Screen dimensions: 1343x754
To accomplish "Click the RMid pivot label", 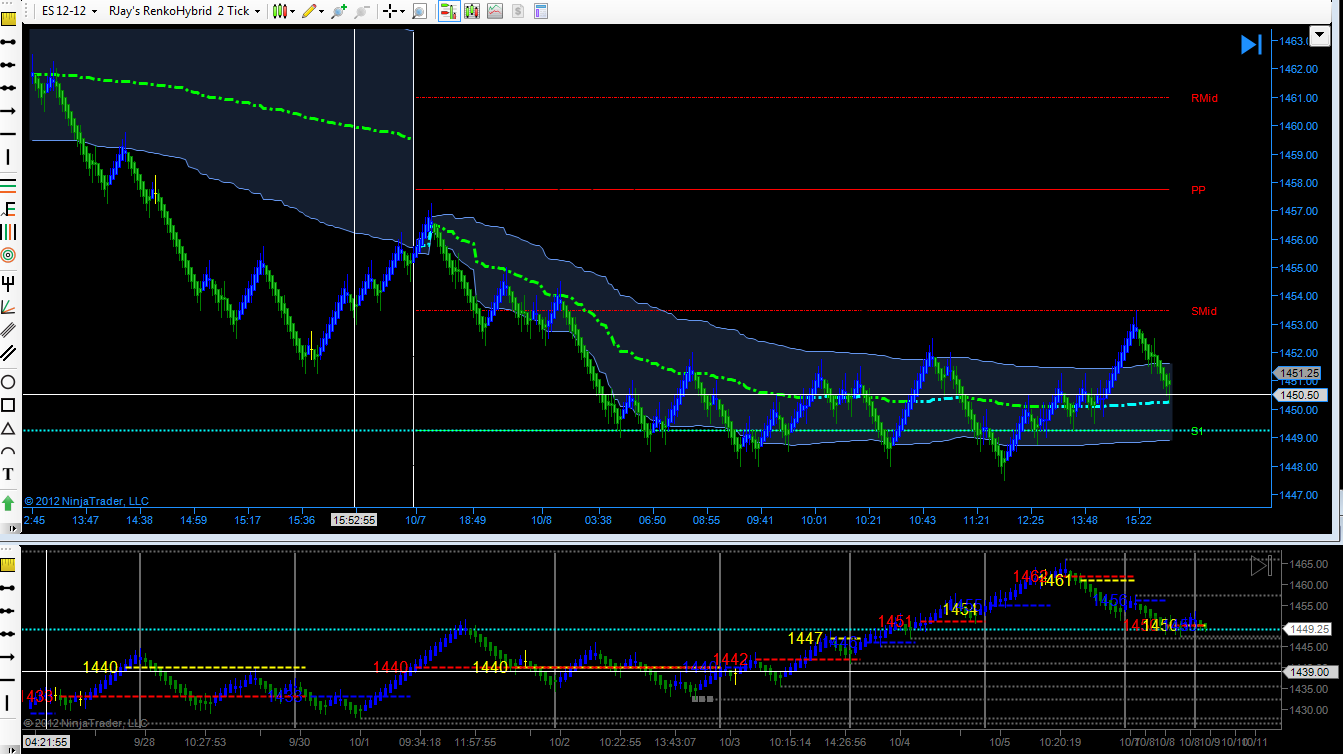I will (x=1204, y=98).
